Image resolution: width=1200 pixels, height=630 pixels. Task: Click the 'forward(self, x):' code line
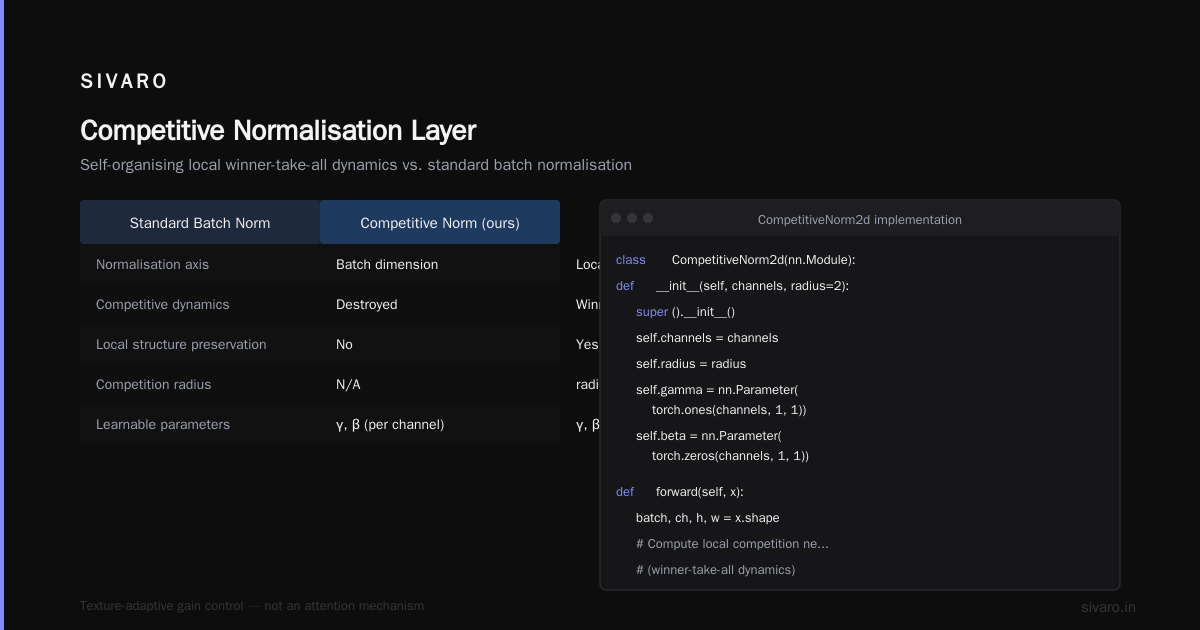point(700,492)
